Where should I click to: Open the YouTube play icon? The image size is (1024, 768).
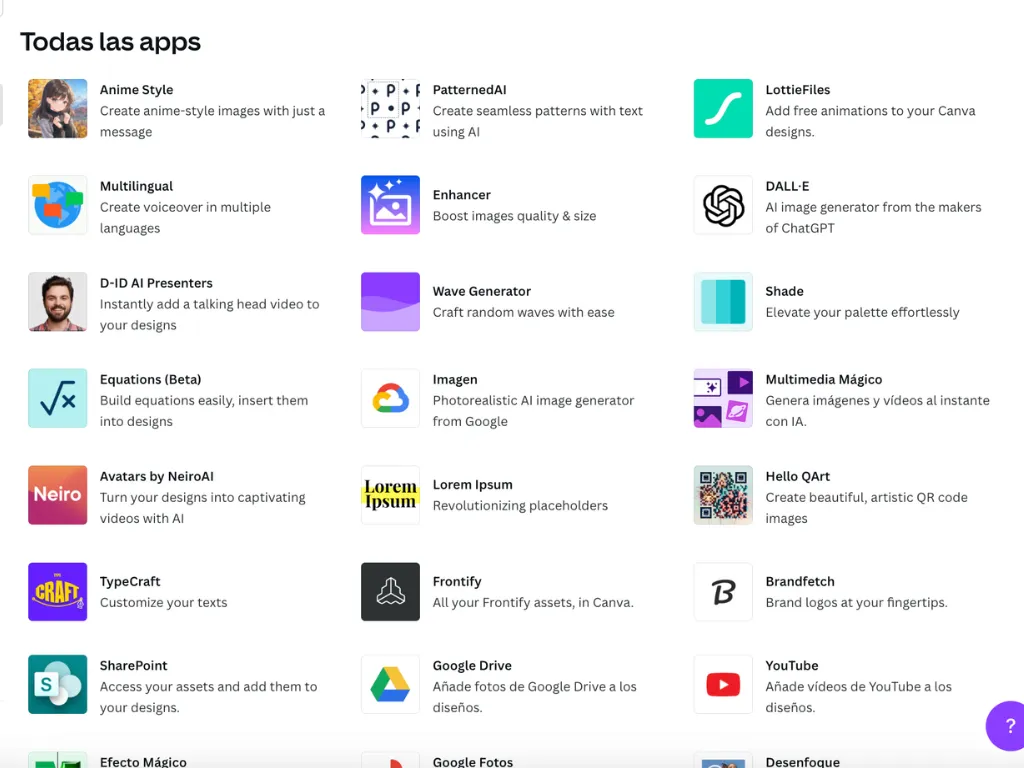pyautogui.click(x=723, y=684)
